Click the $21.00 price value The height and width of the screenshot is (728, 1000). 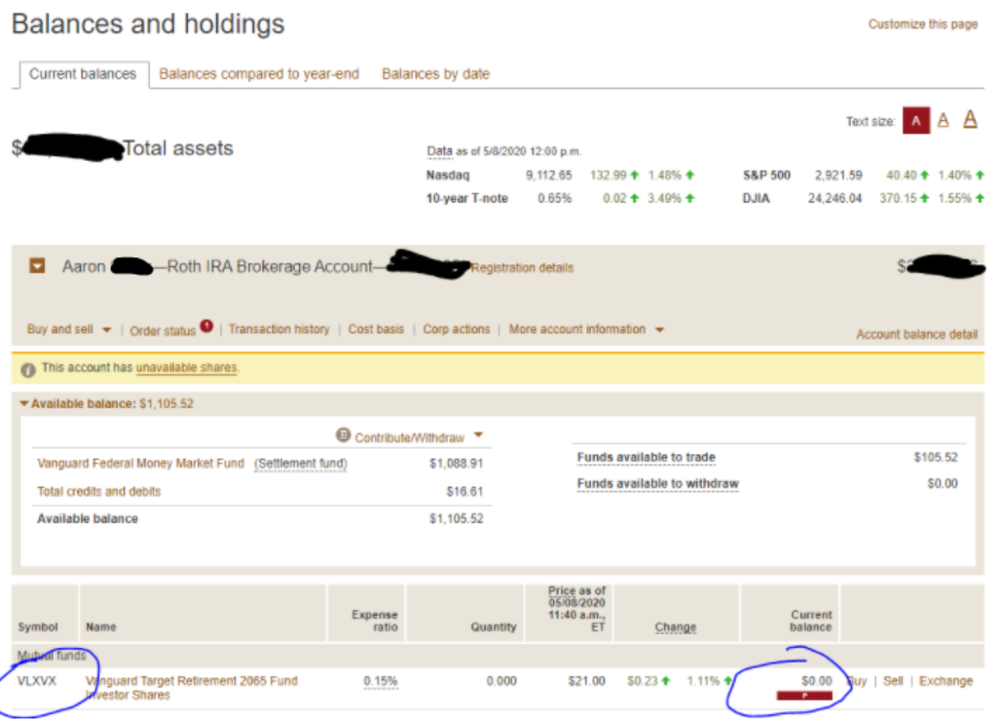click(587, 681)
